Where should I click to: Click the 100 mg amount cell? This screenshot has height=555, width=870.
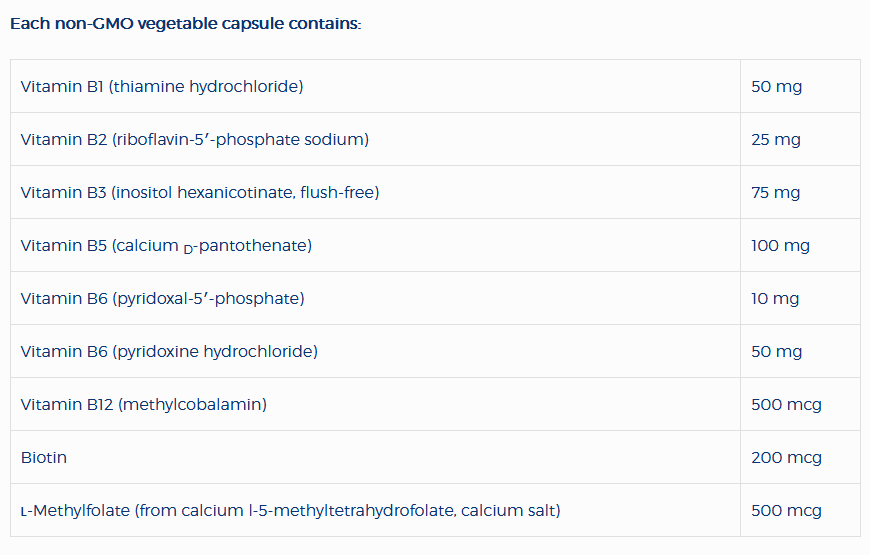point(780,246)
